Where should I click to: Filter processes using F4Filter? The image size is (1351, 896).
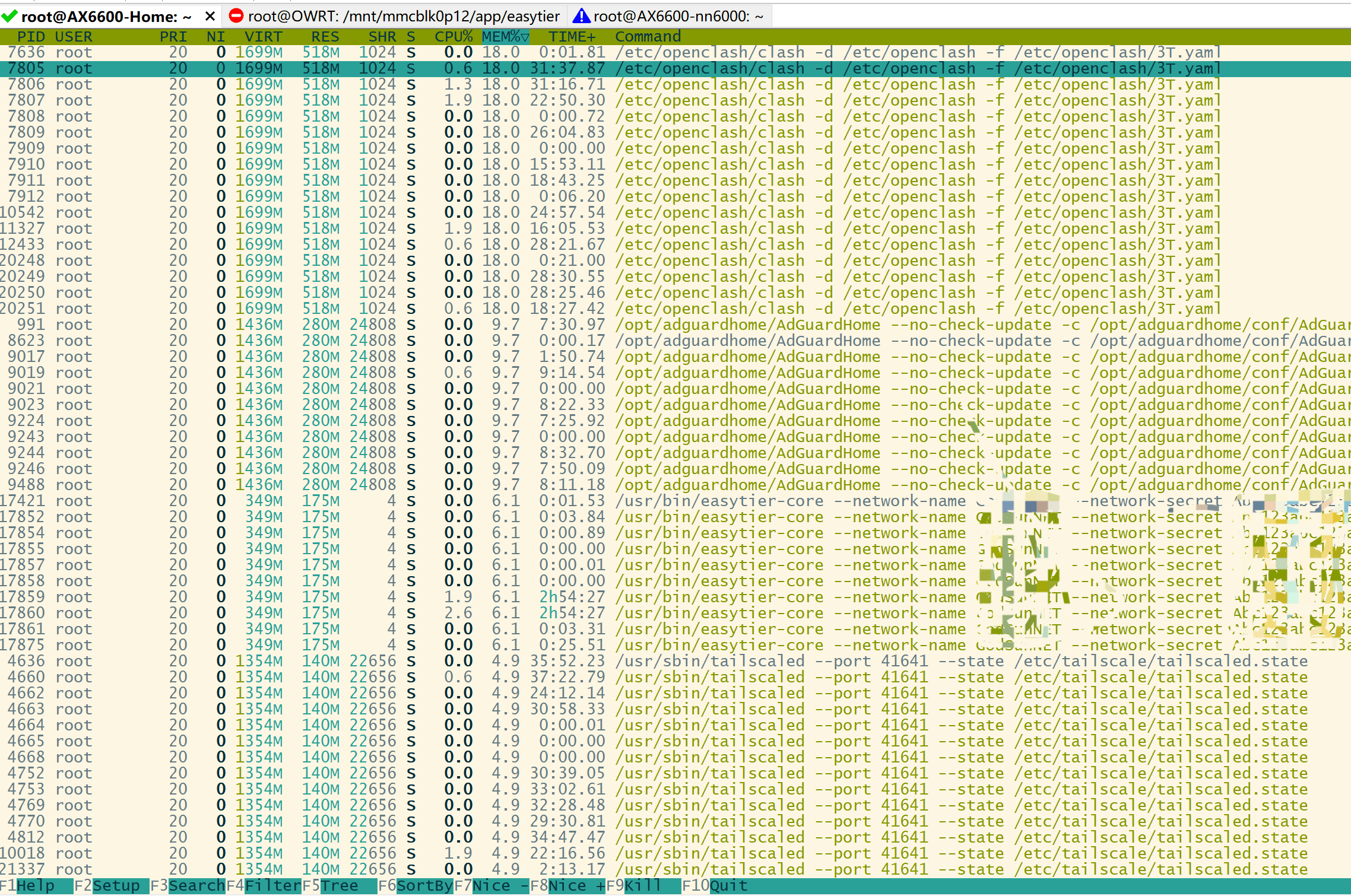[x=264, y=885]
